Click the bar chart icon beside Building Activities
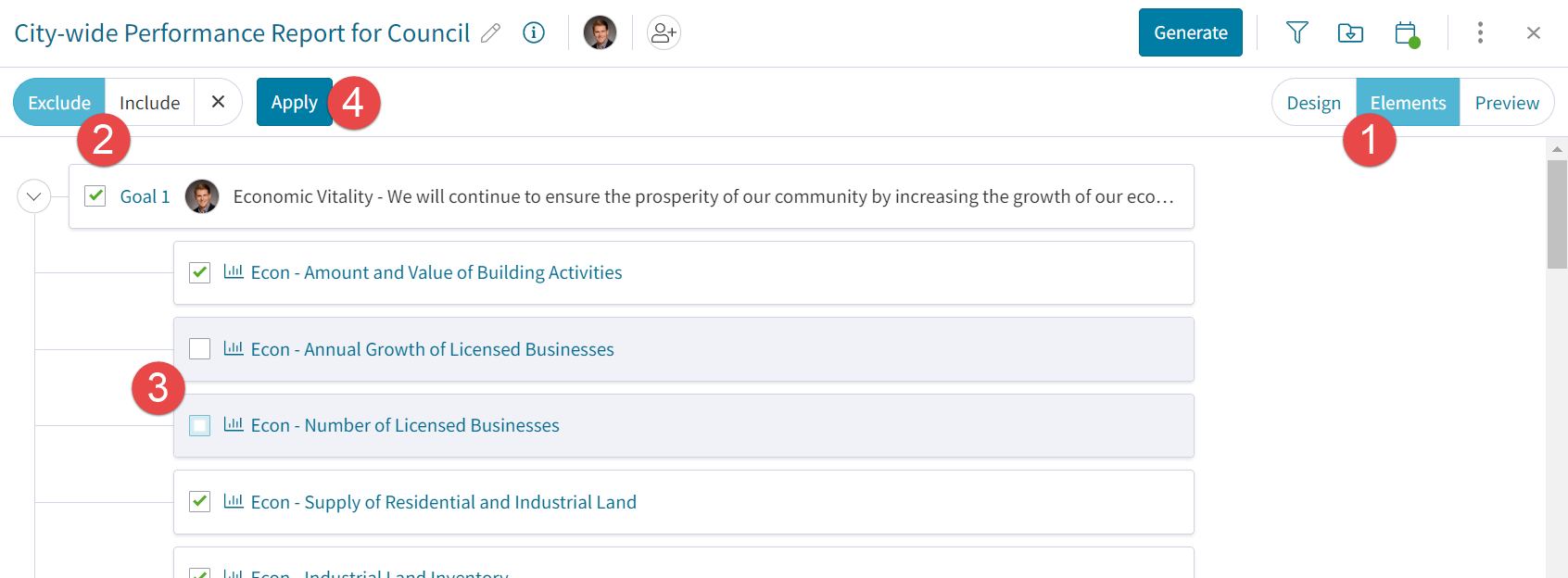The width and height of the screenshot is (1568, 578). [234, 272]
